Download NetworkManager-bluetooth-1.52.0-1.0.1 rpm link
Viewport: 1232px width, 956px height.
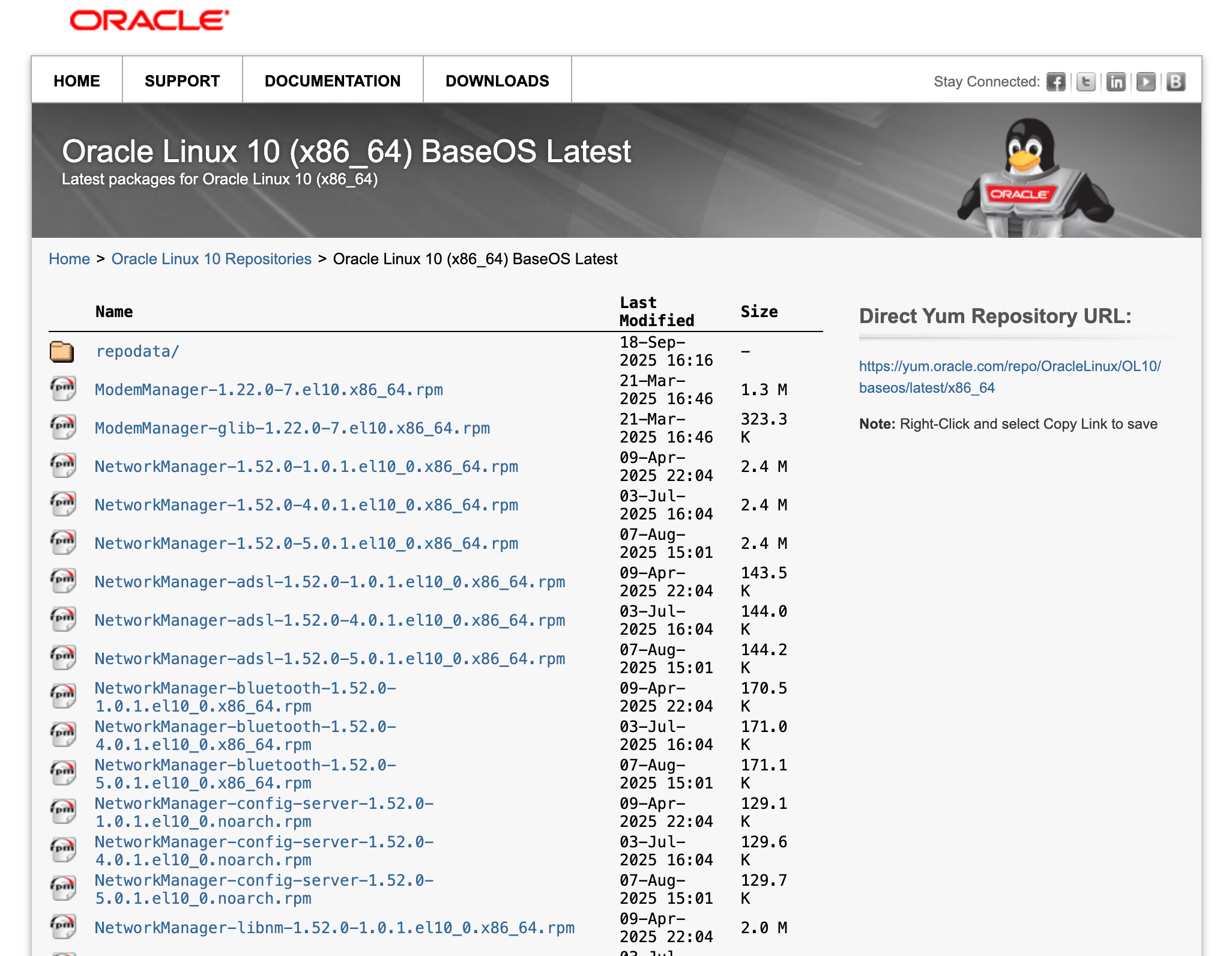[x=246, y=697]
